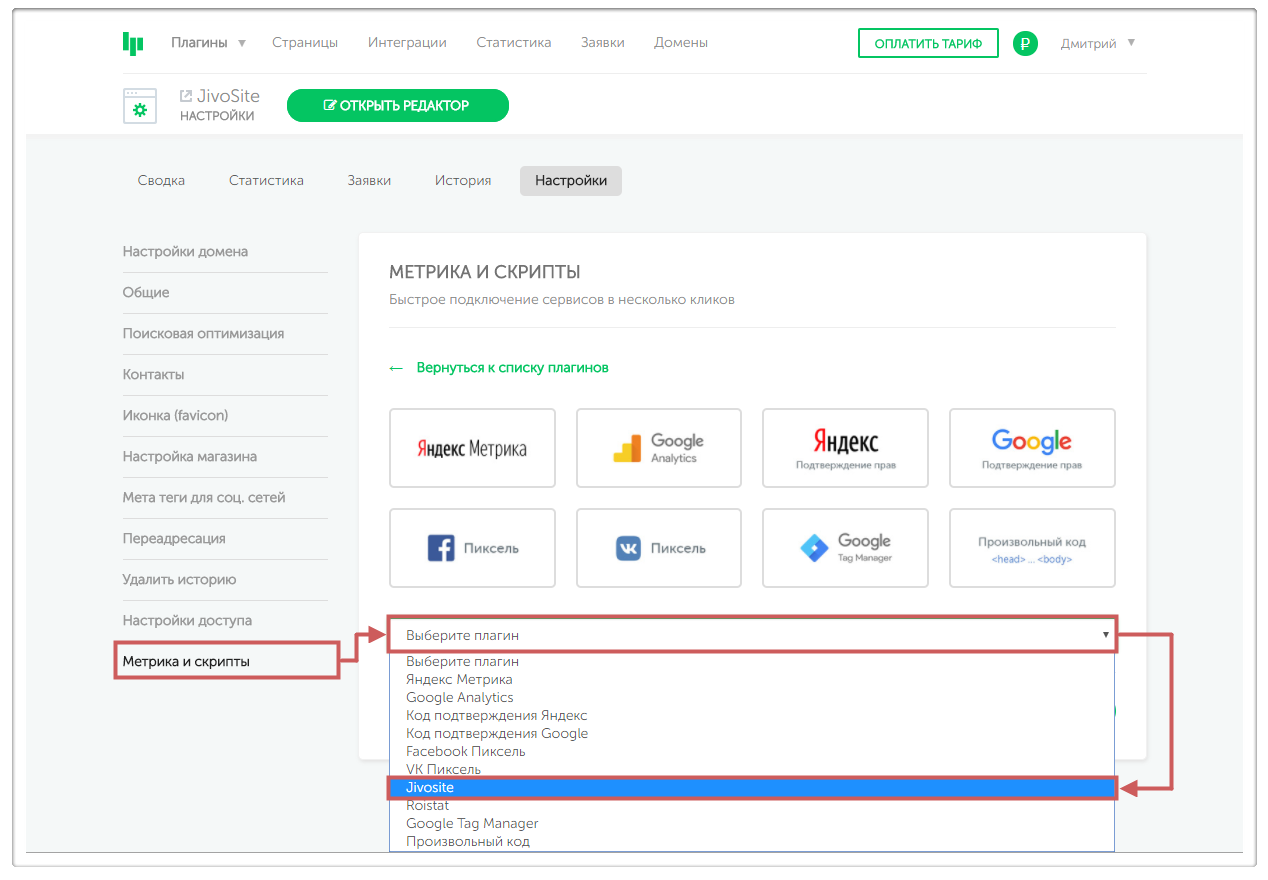
Task: Open the Facebook Пиксель plugin tile
Action: (472, 548)
